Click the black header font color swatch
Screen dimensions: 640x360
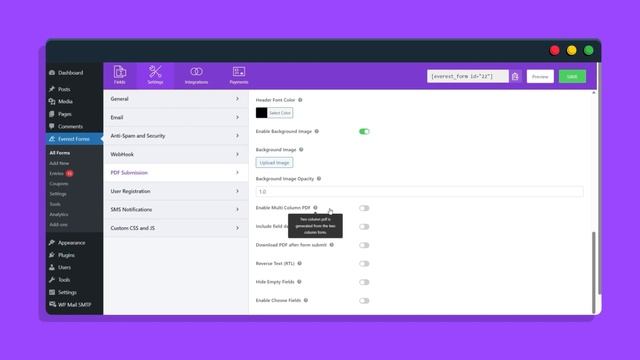point(262,113)
